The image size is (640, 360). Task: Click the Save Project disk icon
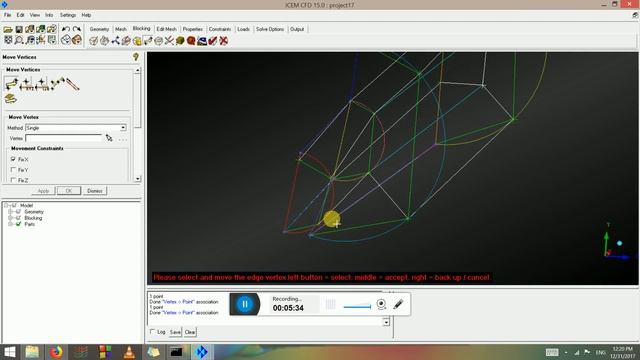pos(19,29)
